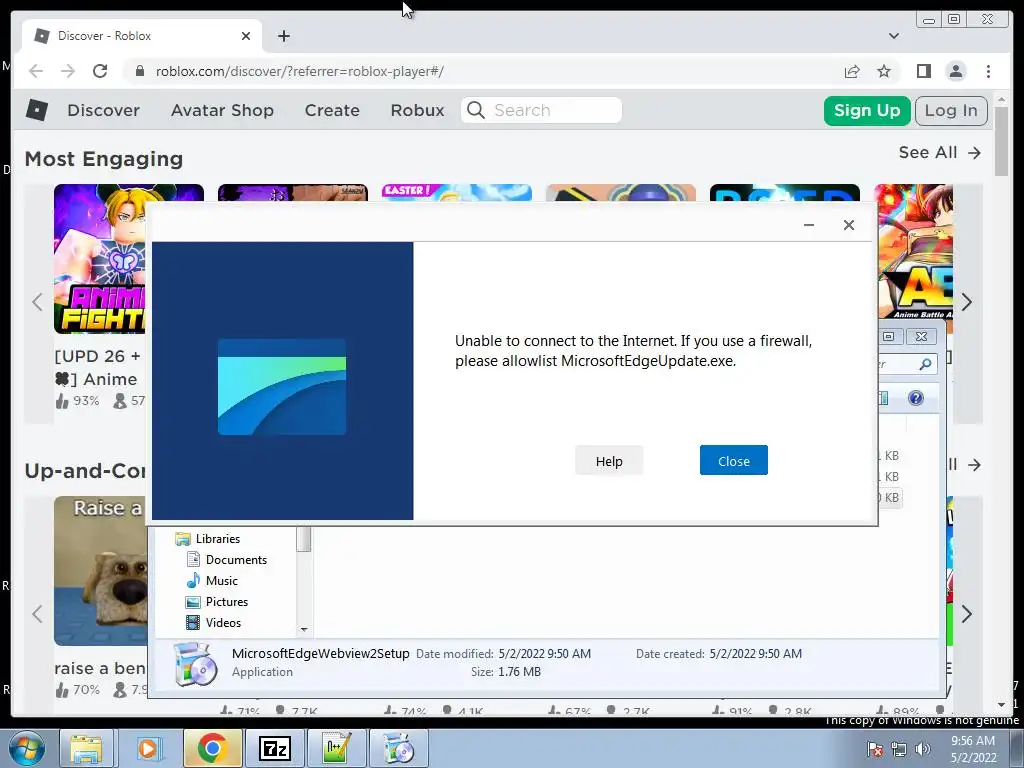Click the taskbar clock showing 9:56 AM

[973, 749]
